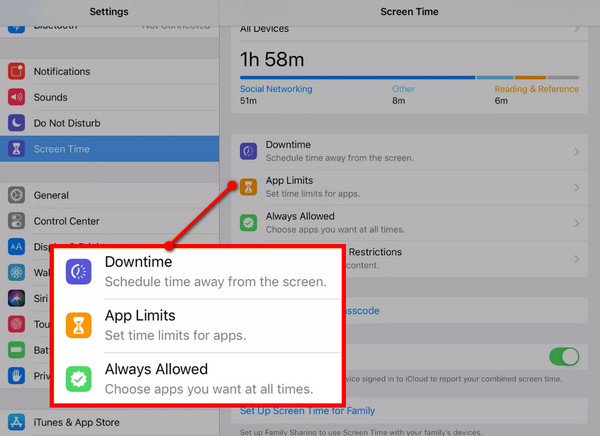Click the "Reading & Reference" category label
The image size is (600, 436).
click(536, 89)
